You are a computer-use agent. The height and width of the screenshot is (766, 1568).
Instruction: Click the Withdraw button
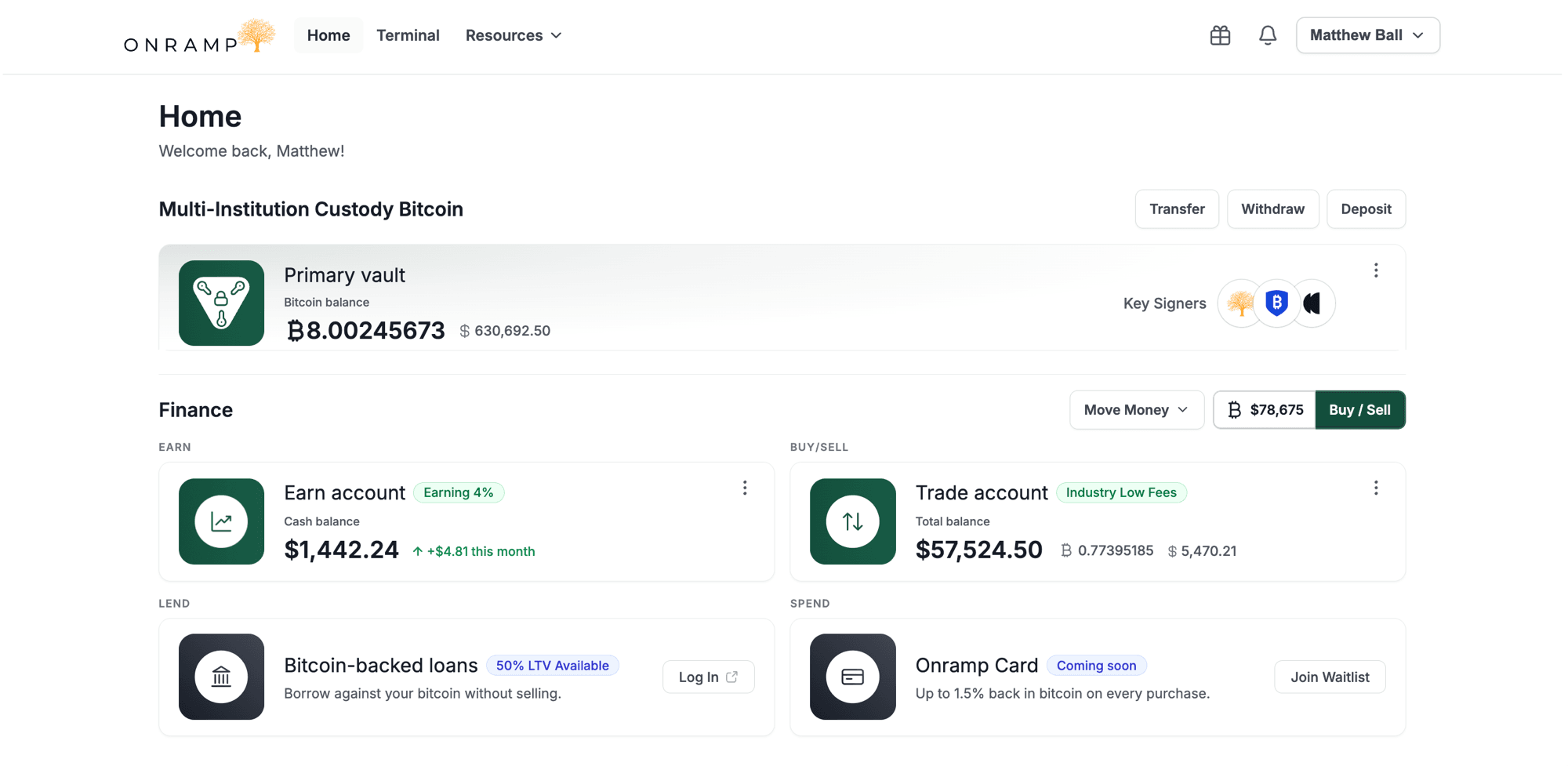pos(1273,209)
